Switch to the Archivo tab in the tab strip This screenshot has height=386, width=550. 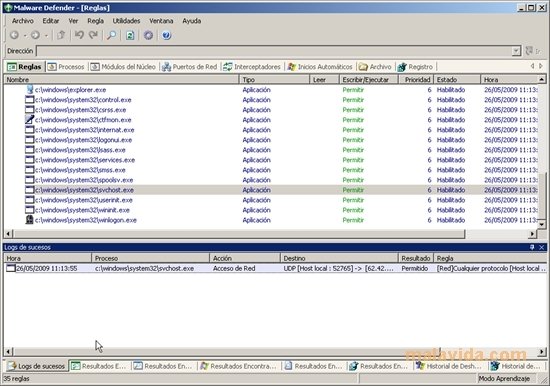coord(375,67)
